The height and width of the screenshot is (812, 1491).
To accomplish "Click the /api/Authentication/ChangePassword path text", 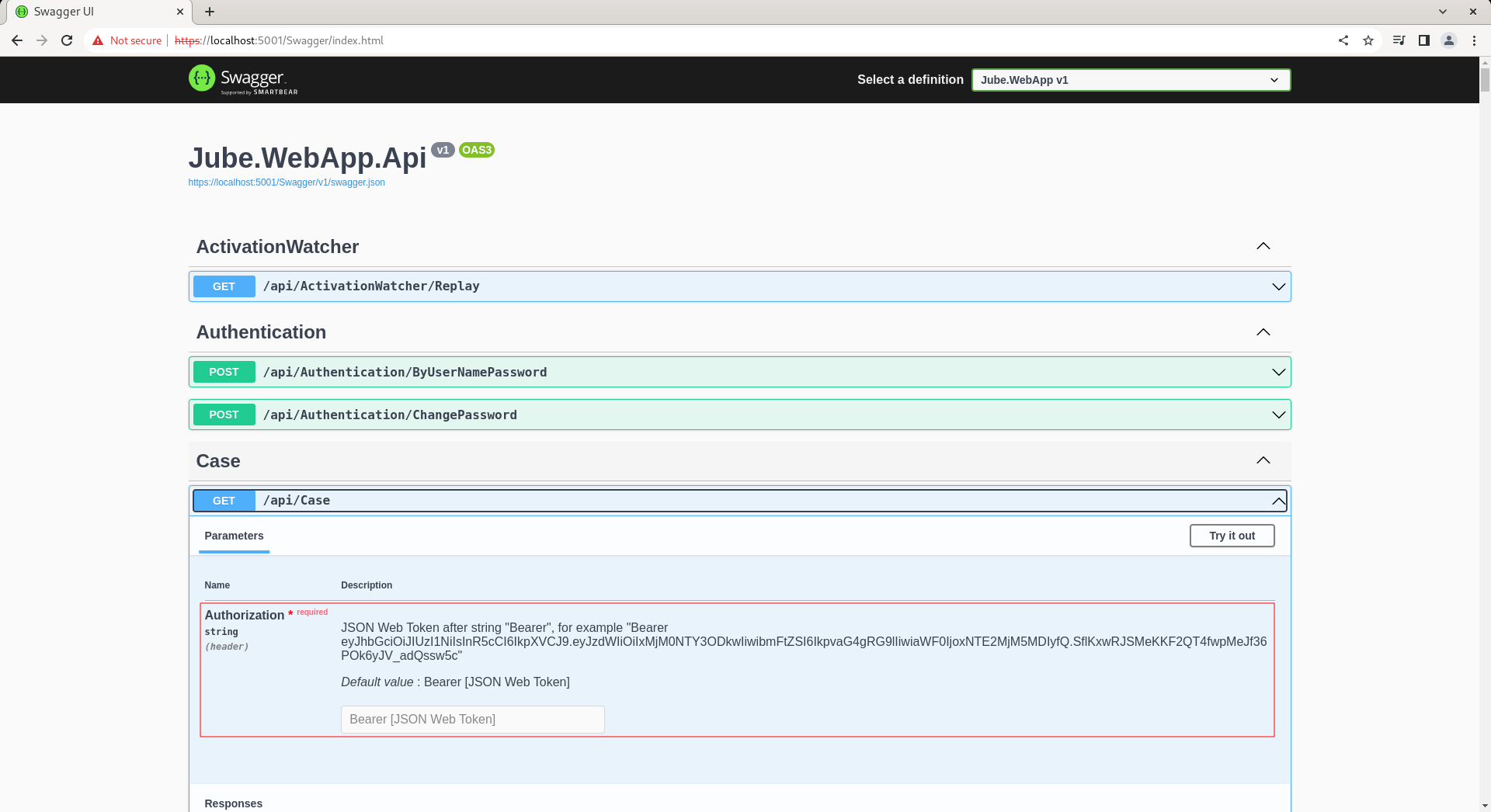I will click(390, 415).
